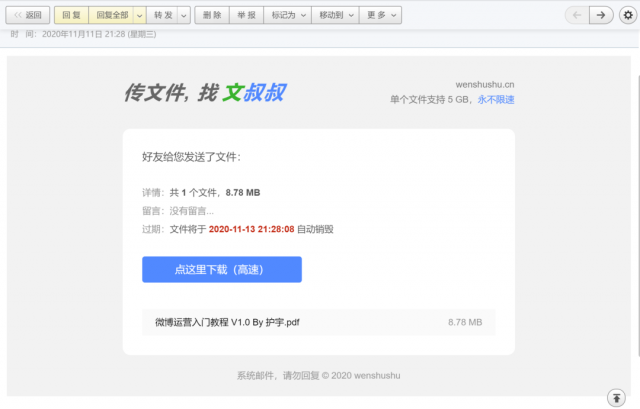The image size is (640, 409).
Task: Open the 更多 menu
Action: [380, 15]
